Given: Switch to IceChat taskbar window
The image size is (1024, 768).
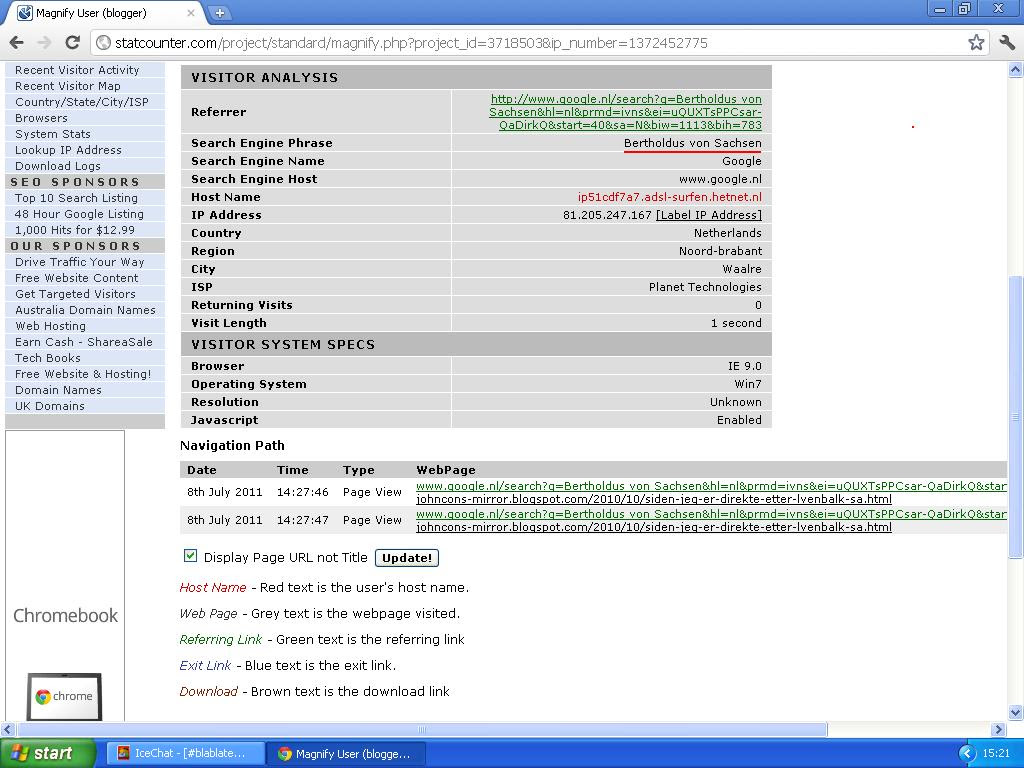Looking at the screenshot, I should pyautogui.click(x=185, y=754).
